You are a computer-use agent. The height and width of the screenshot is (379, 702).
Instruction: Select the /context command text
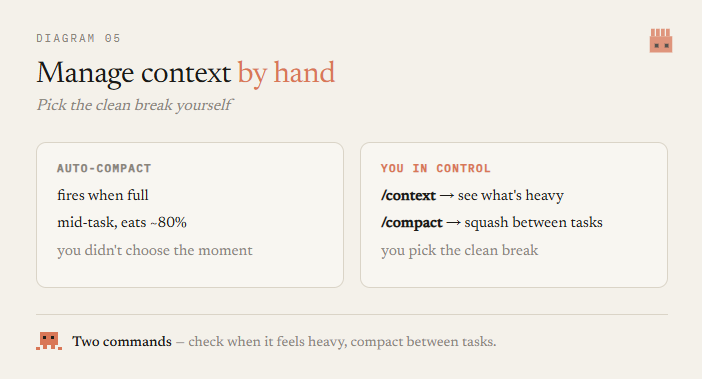point(408,196)
